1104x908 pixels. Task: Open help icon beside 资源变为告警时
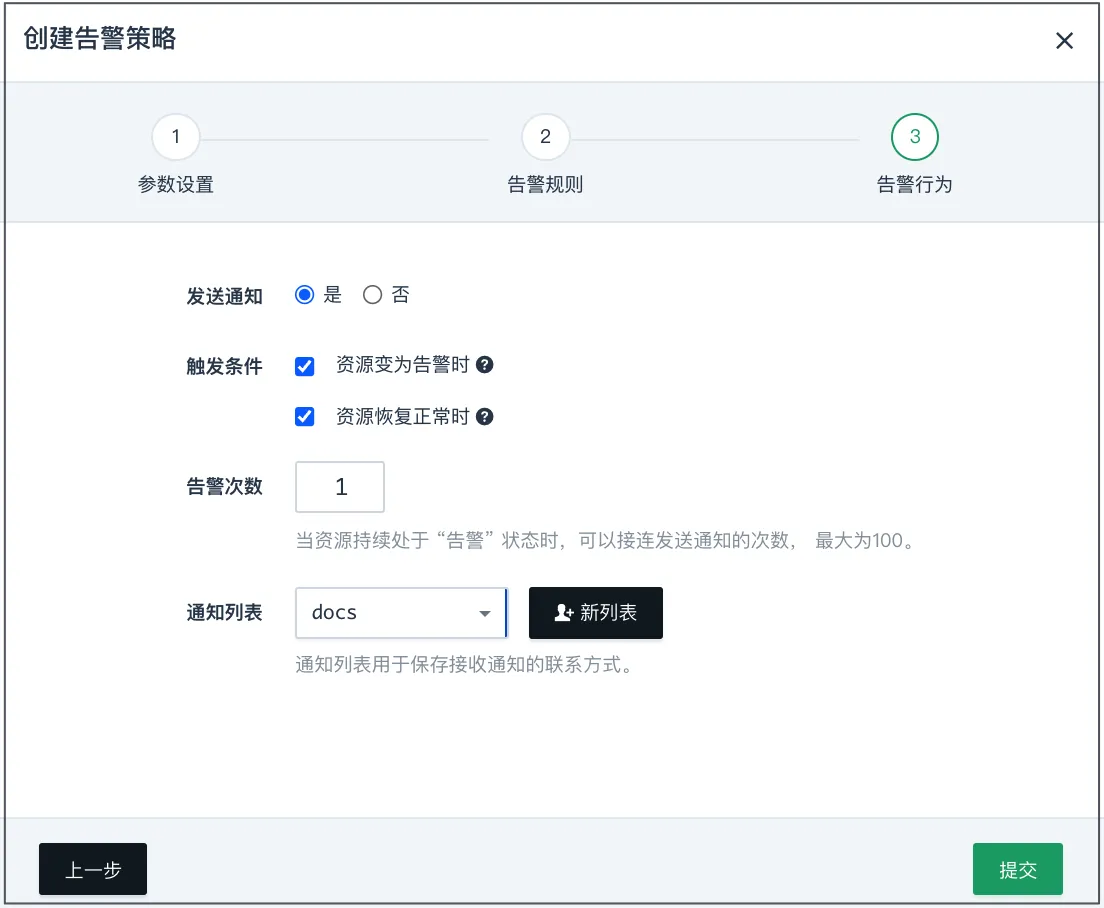coord(484,365)
